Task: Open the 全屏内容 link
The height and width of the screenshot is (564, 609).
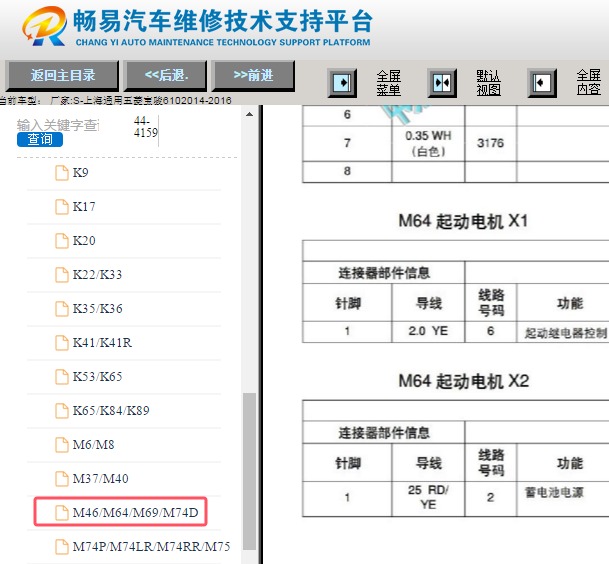Action: coord(588,82)
